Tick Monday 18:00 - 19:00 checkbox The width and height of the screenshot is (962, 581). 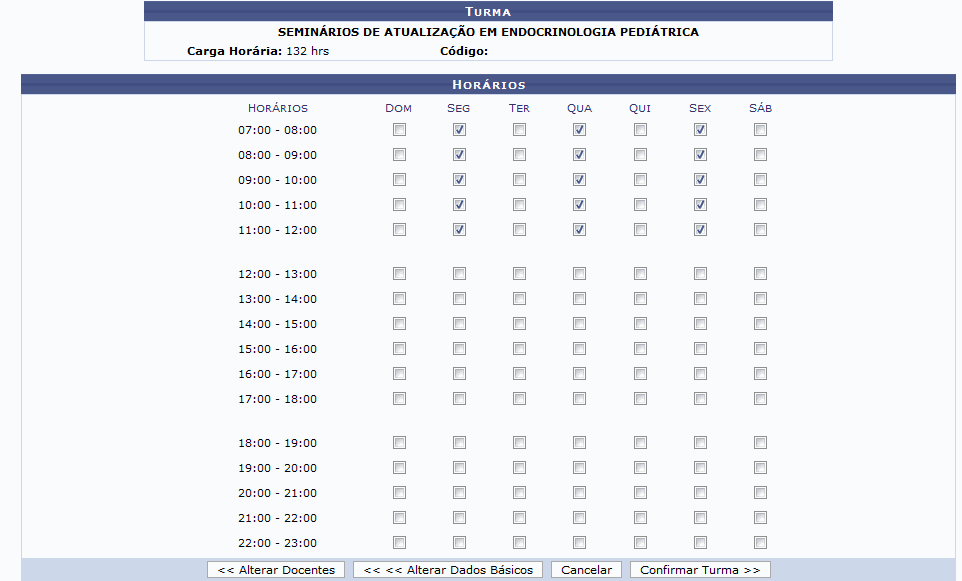(x=459, y=443)
